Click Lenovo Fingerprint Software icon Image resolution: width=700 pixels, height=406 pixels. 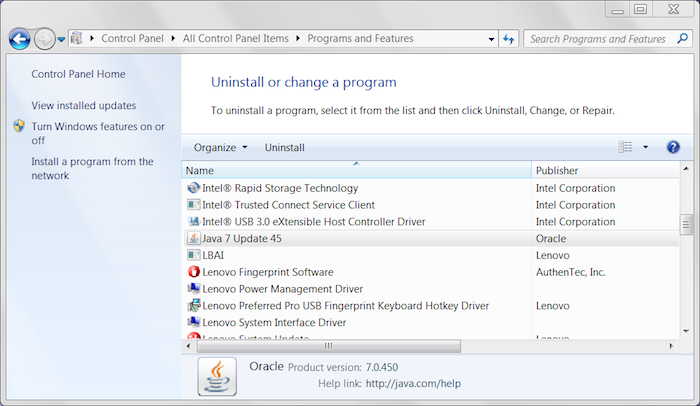click(193, 272)
